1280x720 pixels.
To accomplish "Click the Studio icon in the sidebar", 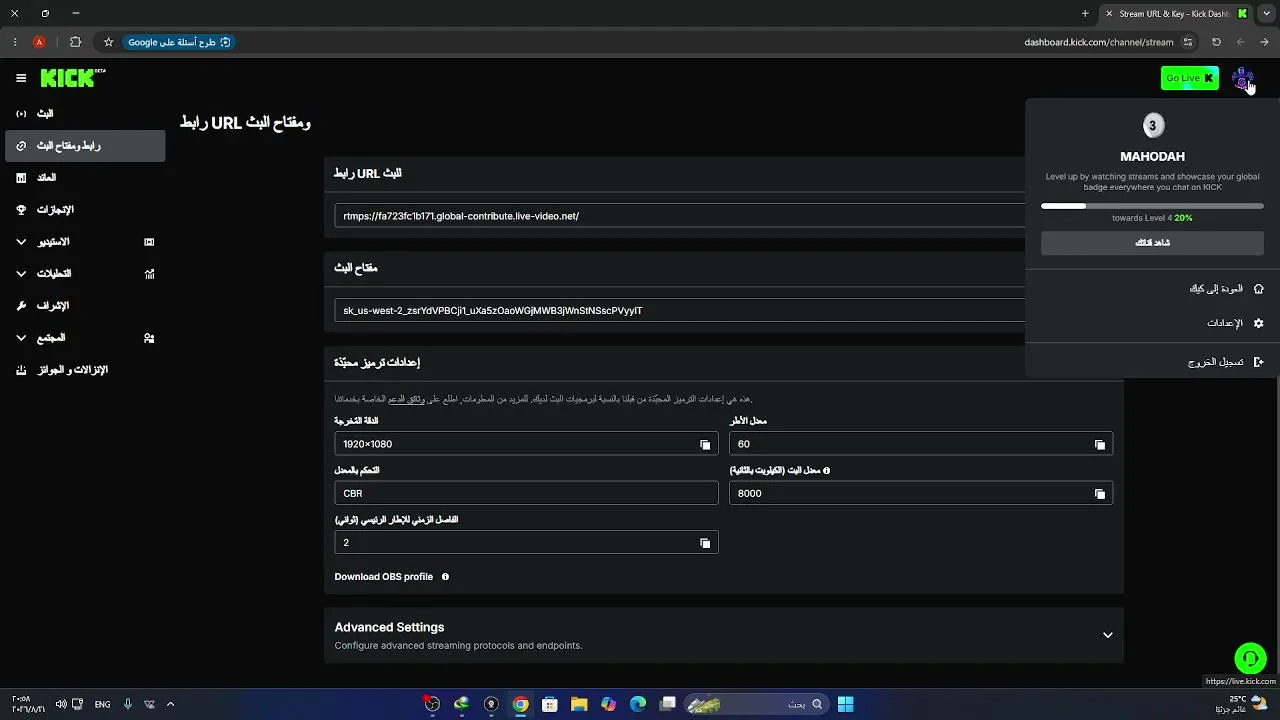I will [149, 242].
